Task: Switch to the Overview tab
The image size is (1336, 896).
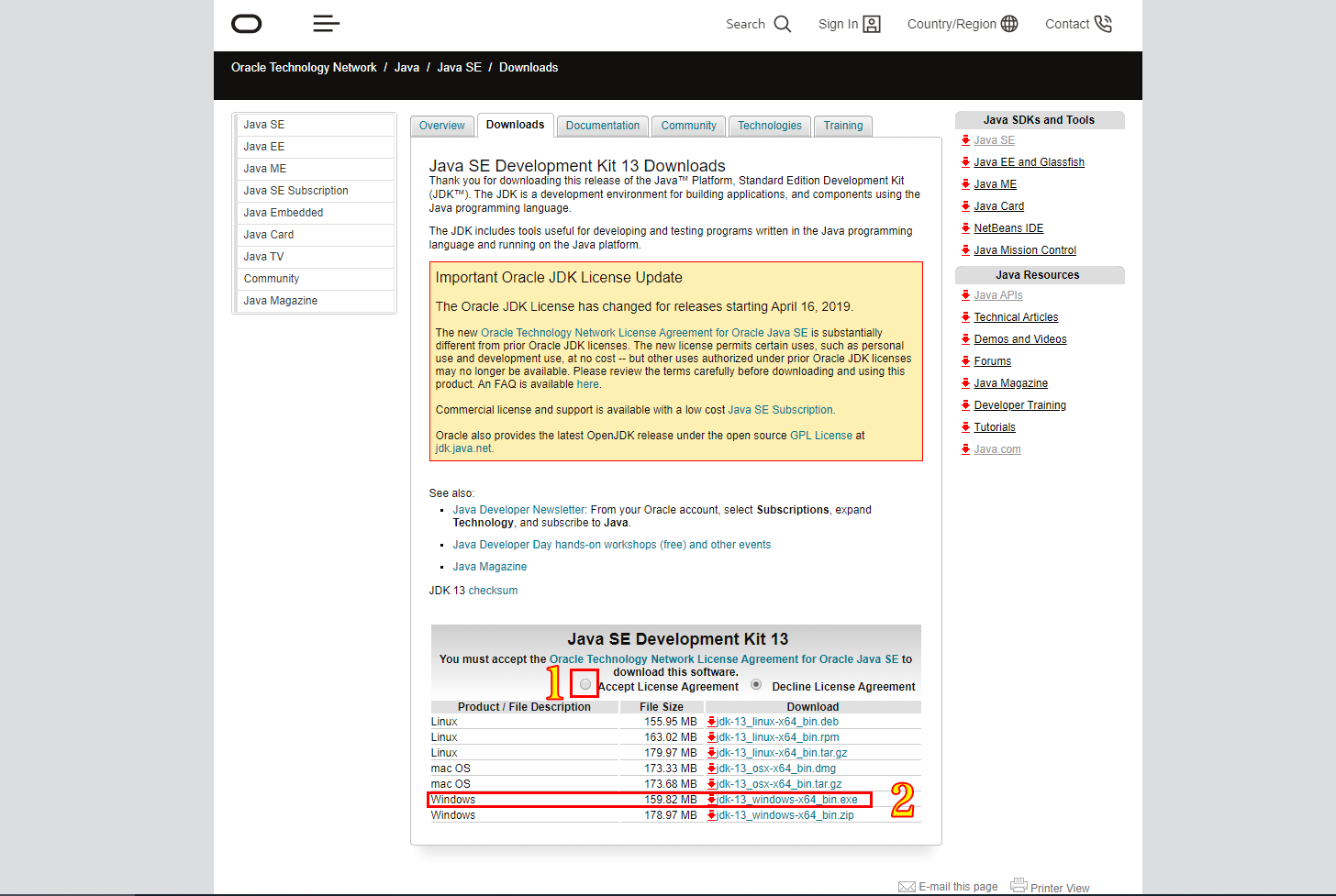Action: click(x=442, y=127)
